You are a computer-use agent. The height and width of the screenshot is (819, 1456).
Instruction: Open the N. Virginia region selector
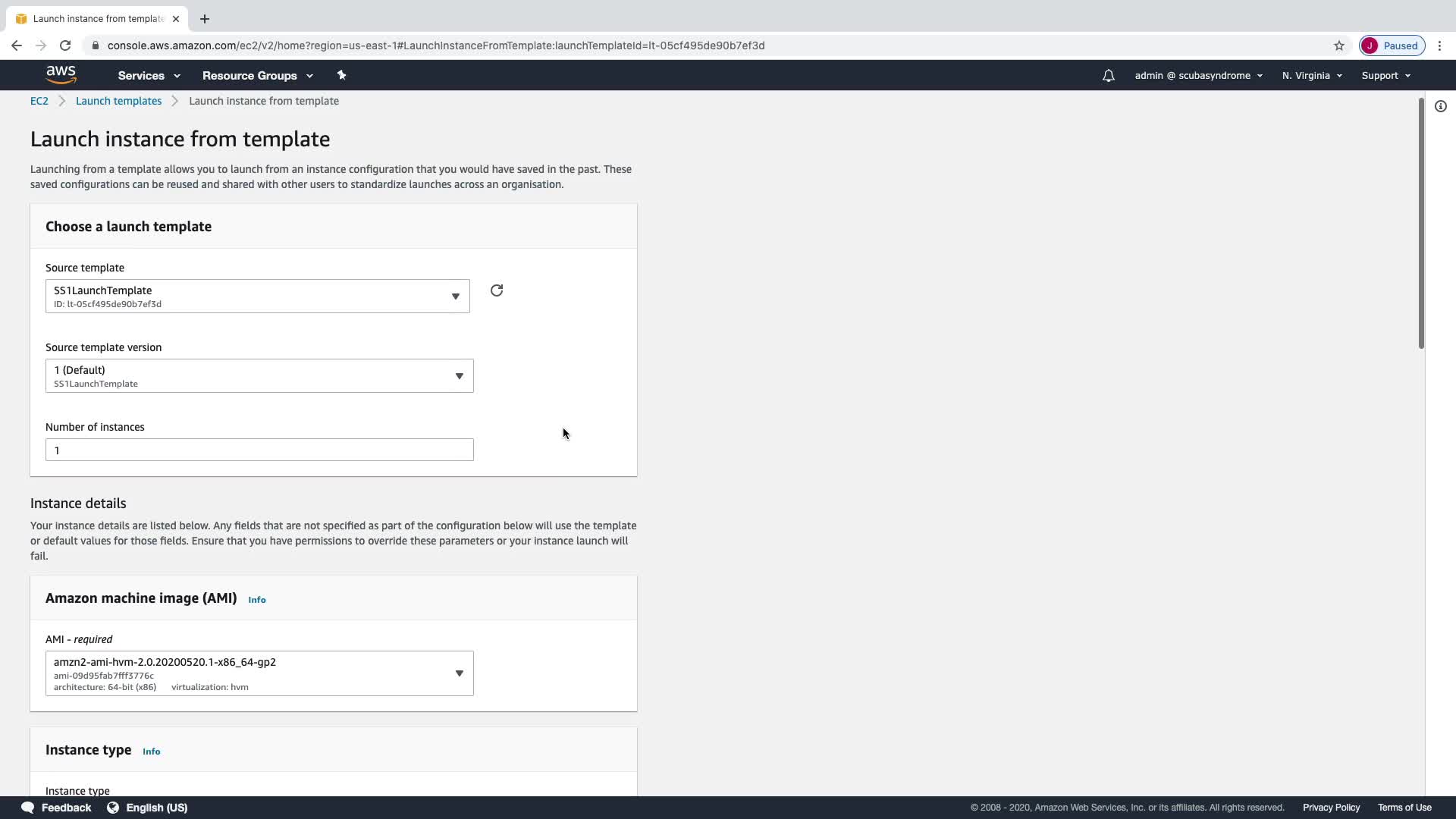1311,76
